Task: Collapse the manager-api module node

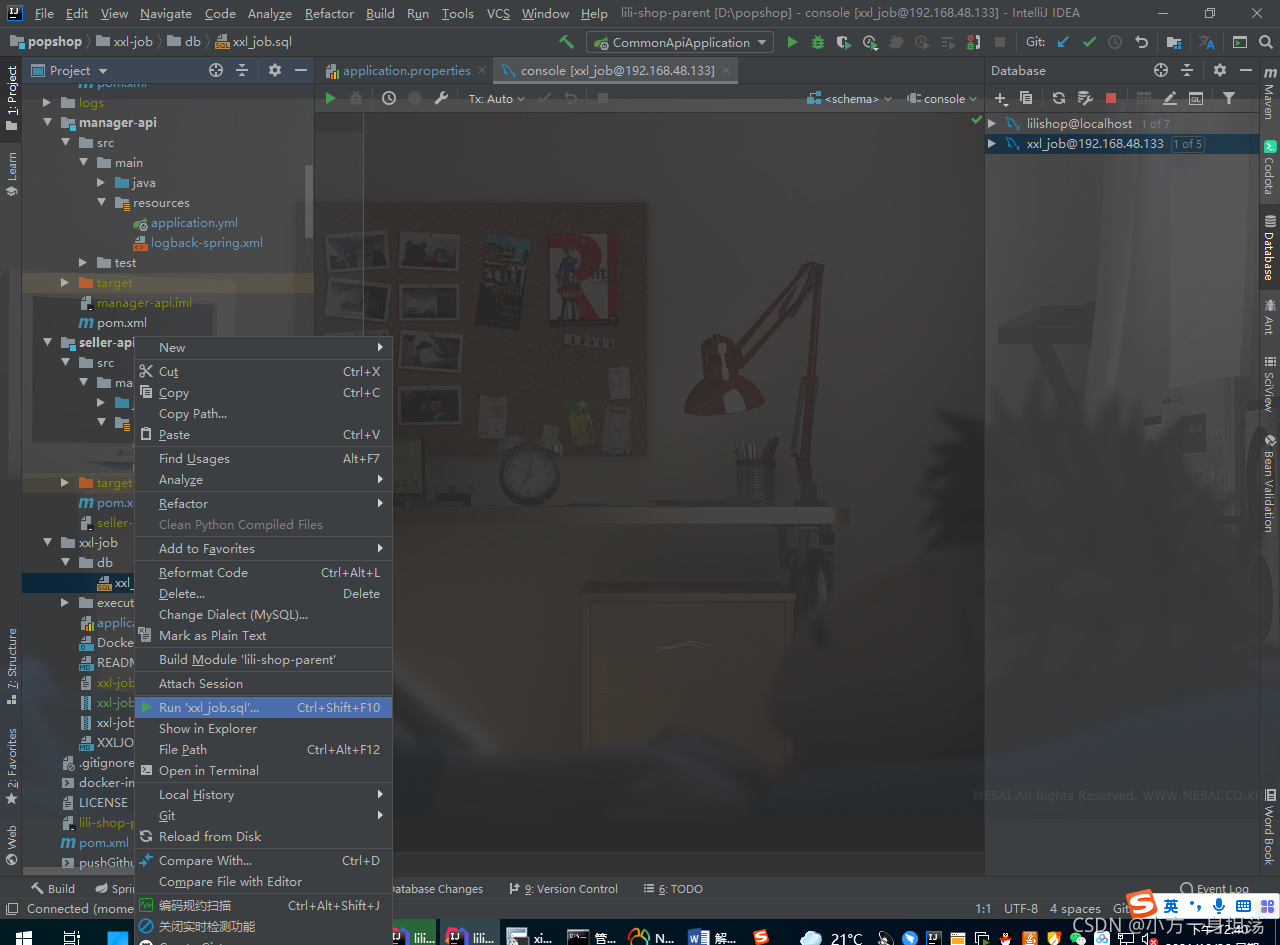Action: (47, 123)
